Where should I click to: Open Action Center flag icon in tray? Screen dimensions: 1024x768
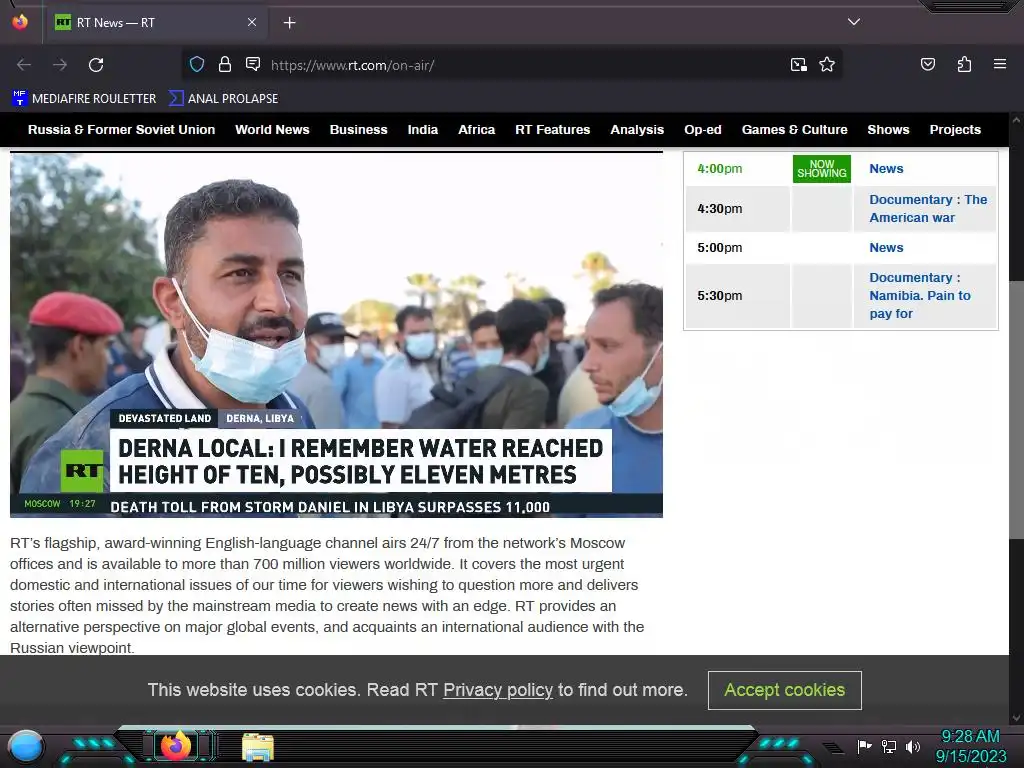864,746
